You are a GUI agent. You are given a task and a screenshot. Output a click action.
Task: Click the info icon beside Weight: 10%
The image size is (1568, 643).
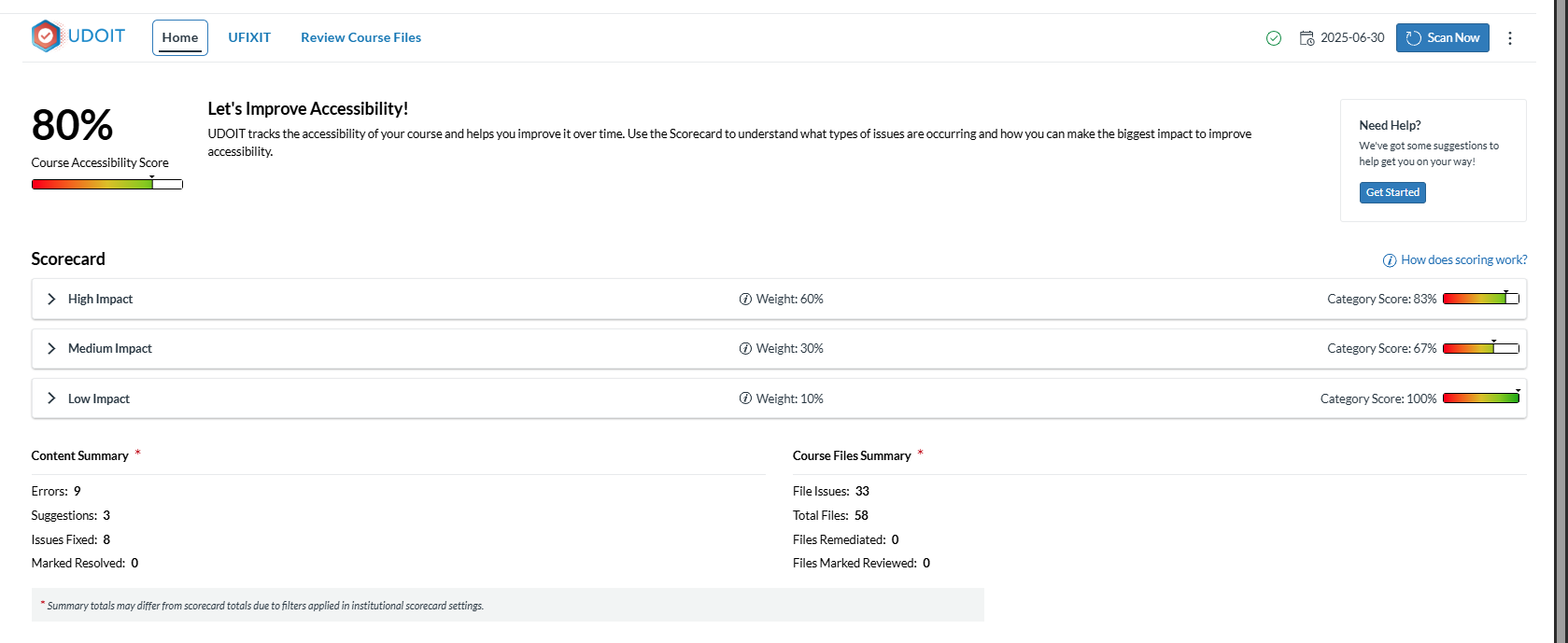(x=745, y=398)
